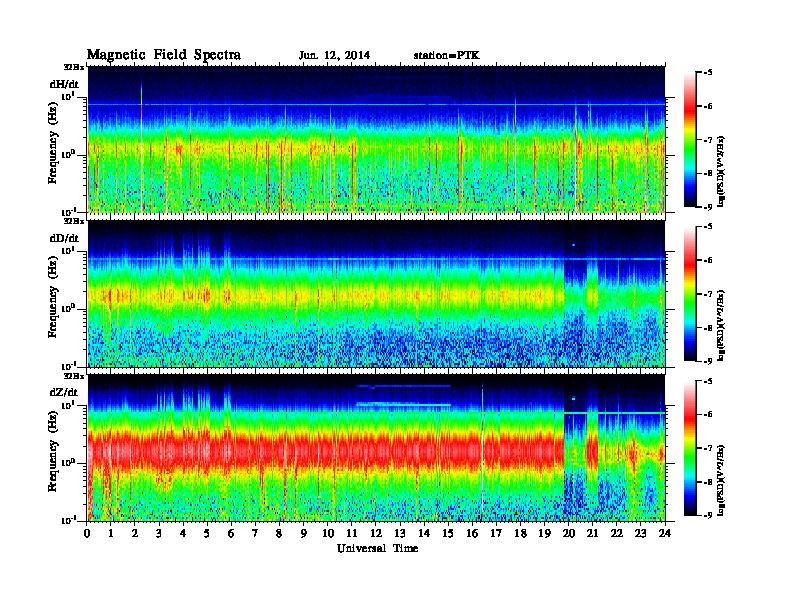Screen dimensions: 792x612
Task: Click the dH/dt panel label
Action: tap(64, 84)
